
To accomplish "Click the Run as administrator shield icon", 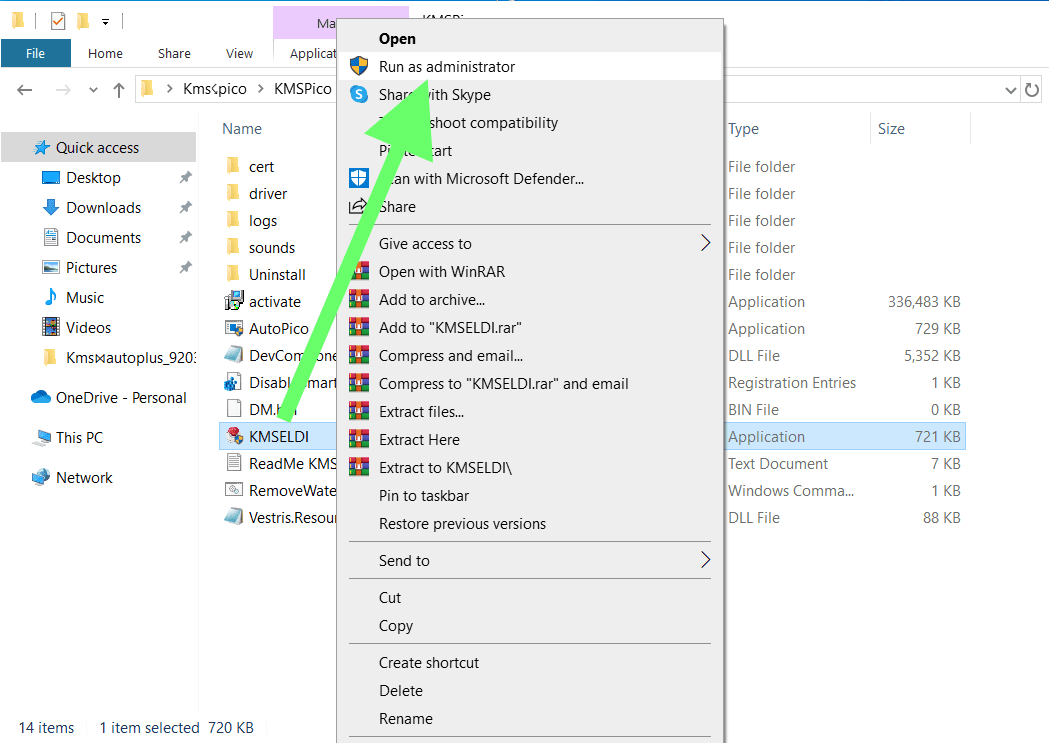I will pos(359,66).
